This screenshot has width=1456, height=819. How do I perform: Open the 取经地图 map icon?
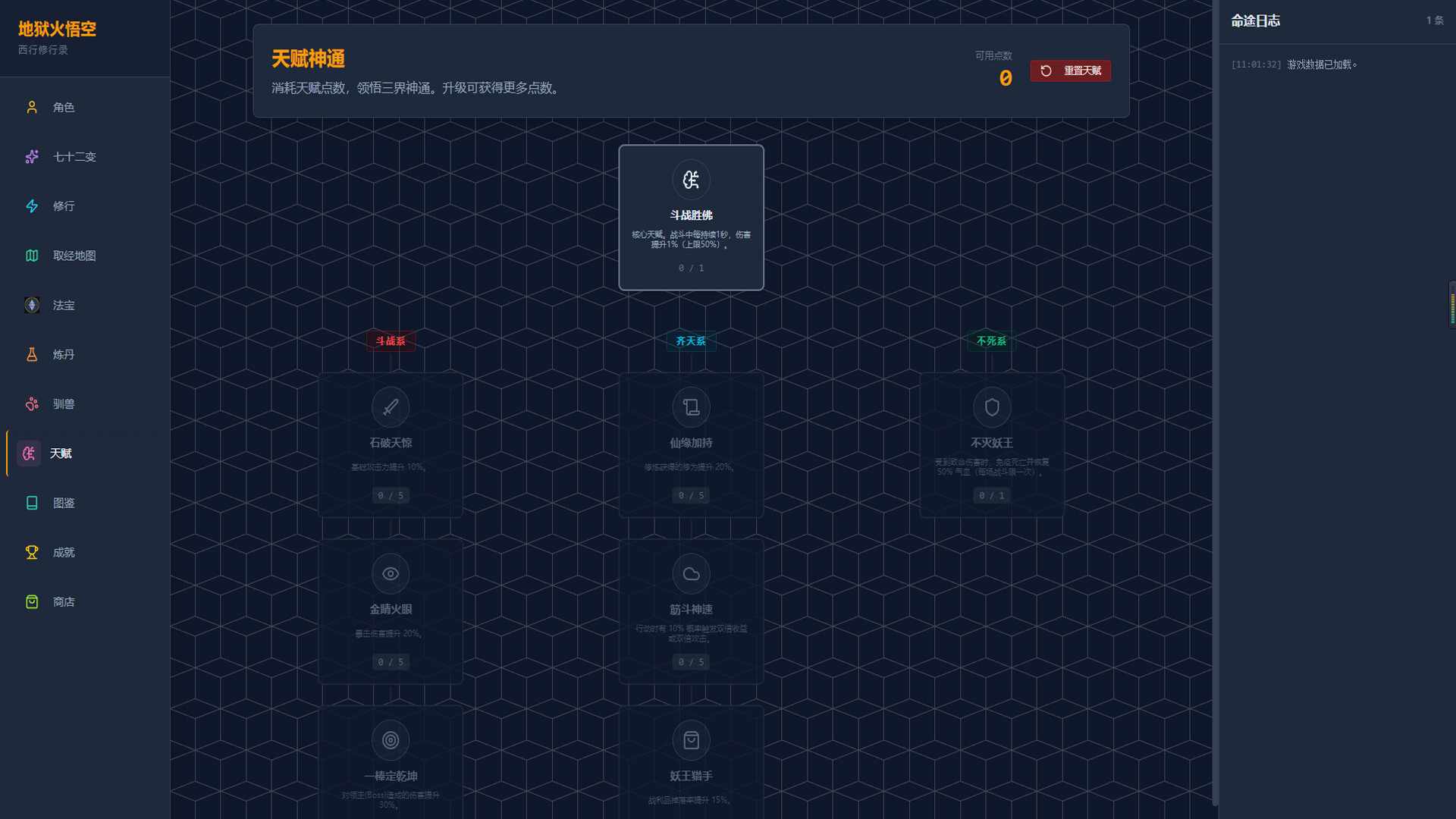click(31, 256)
